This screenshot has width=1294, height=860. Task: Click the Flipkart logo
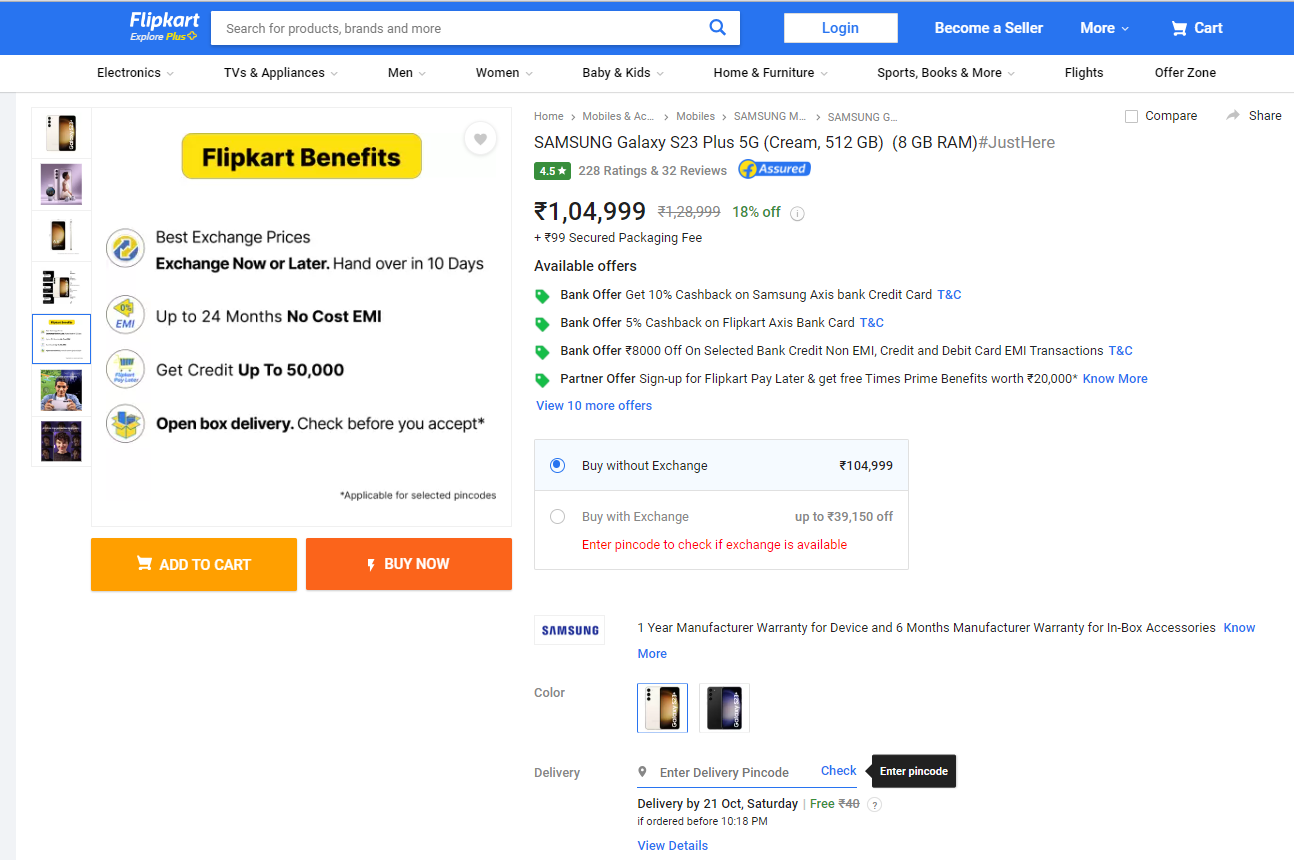pyautogui.click(x=164, y=27)
